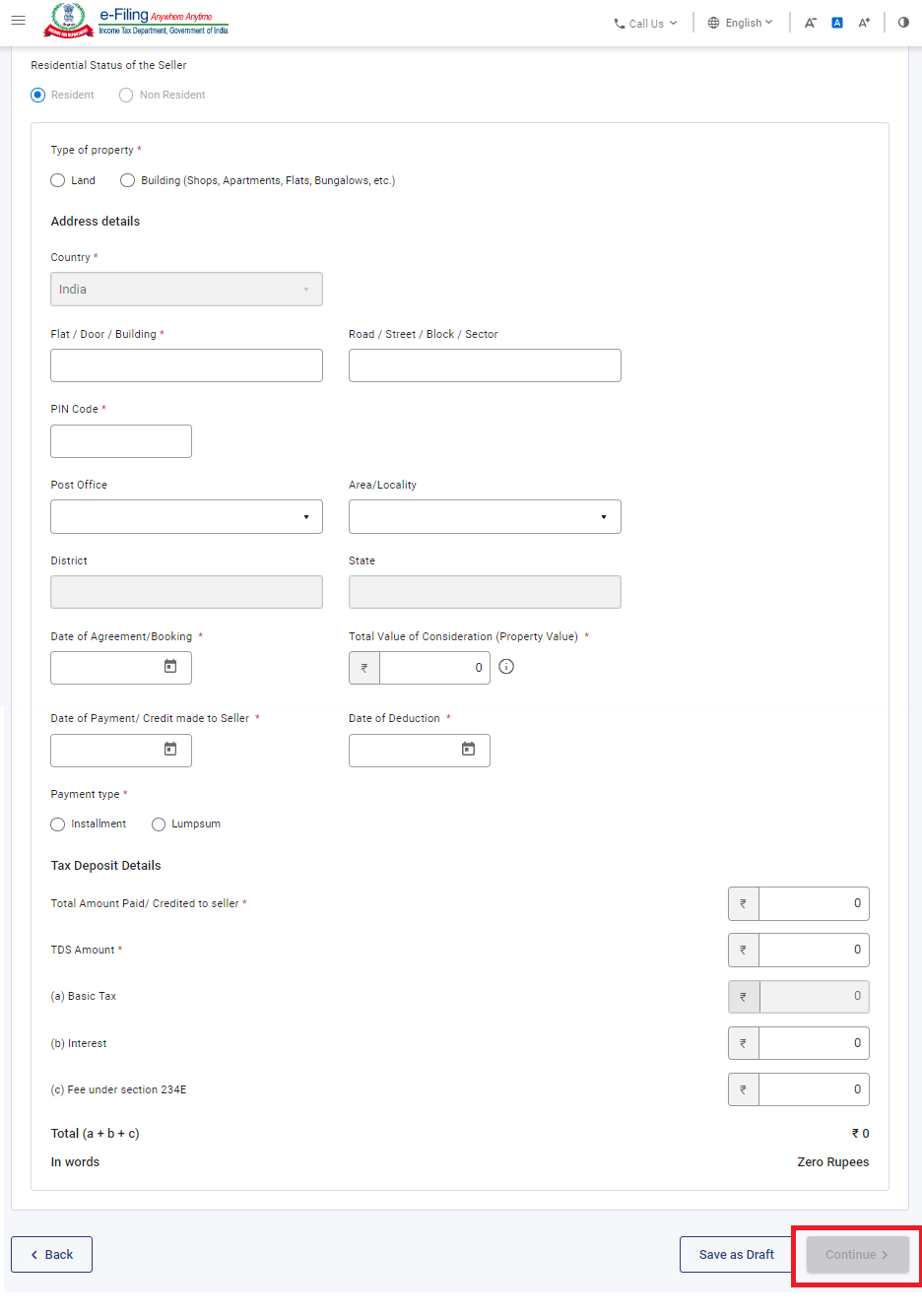922x1316 pixels.
Task: Open calendar for Date of Deduction
Action: (468, 750)
